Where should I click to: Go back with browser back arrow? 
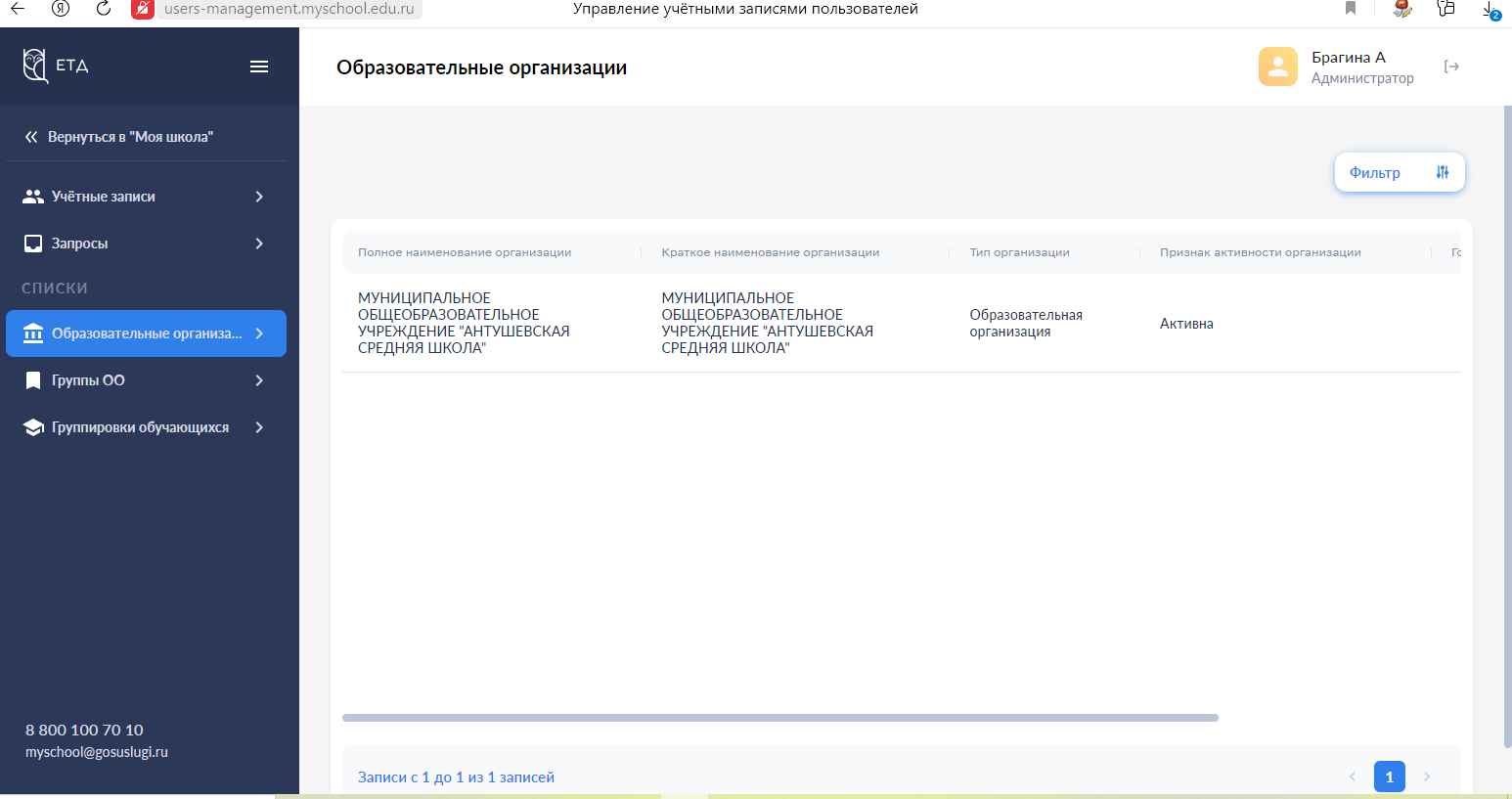pyautogui.click(x=18, y=9)
